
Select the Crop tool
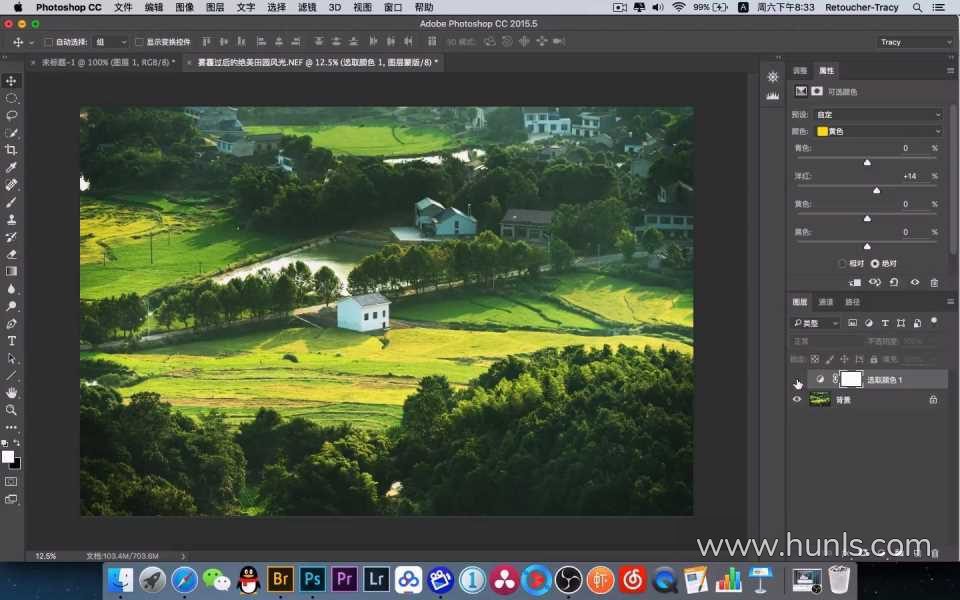(x=11, y=150)
